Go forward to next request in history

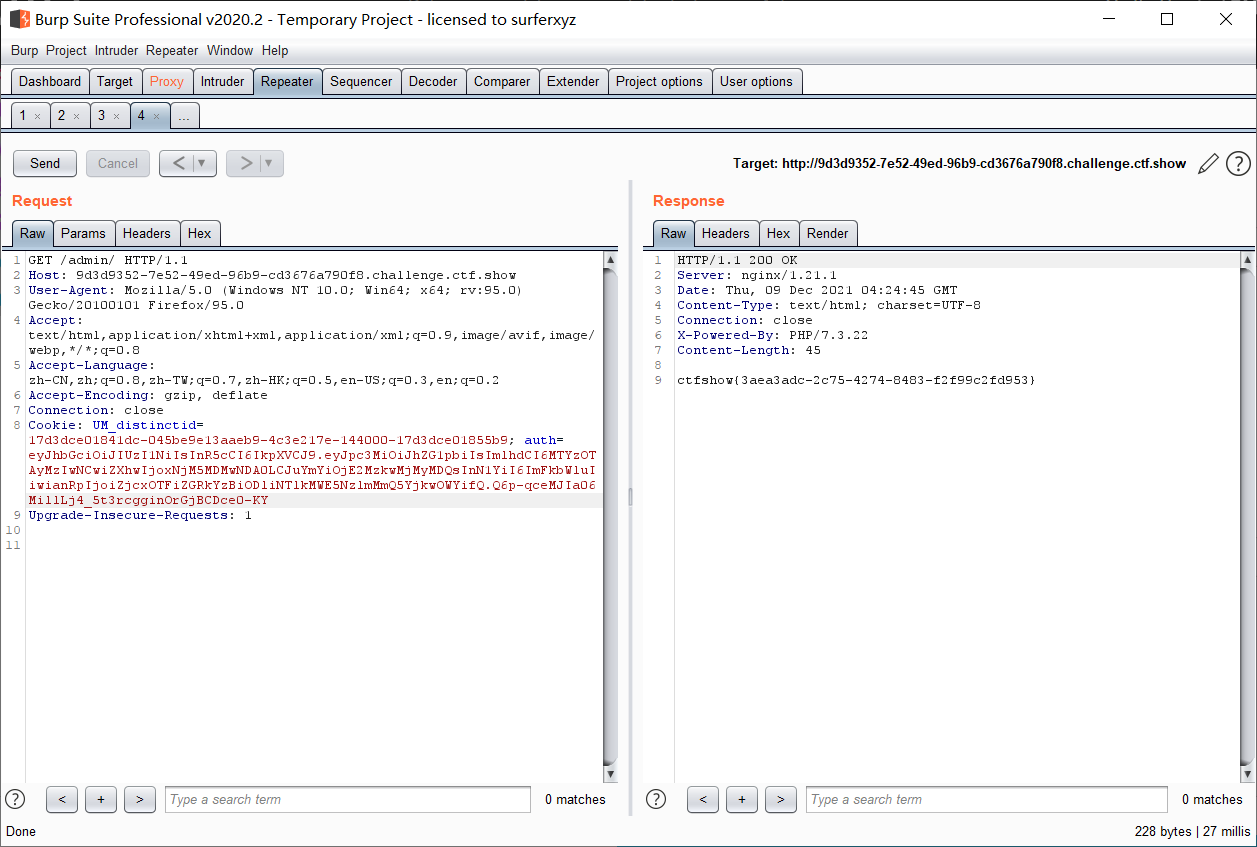244,163
